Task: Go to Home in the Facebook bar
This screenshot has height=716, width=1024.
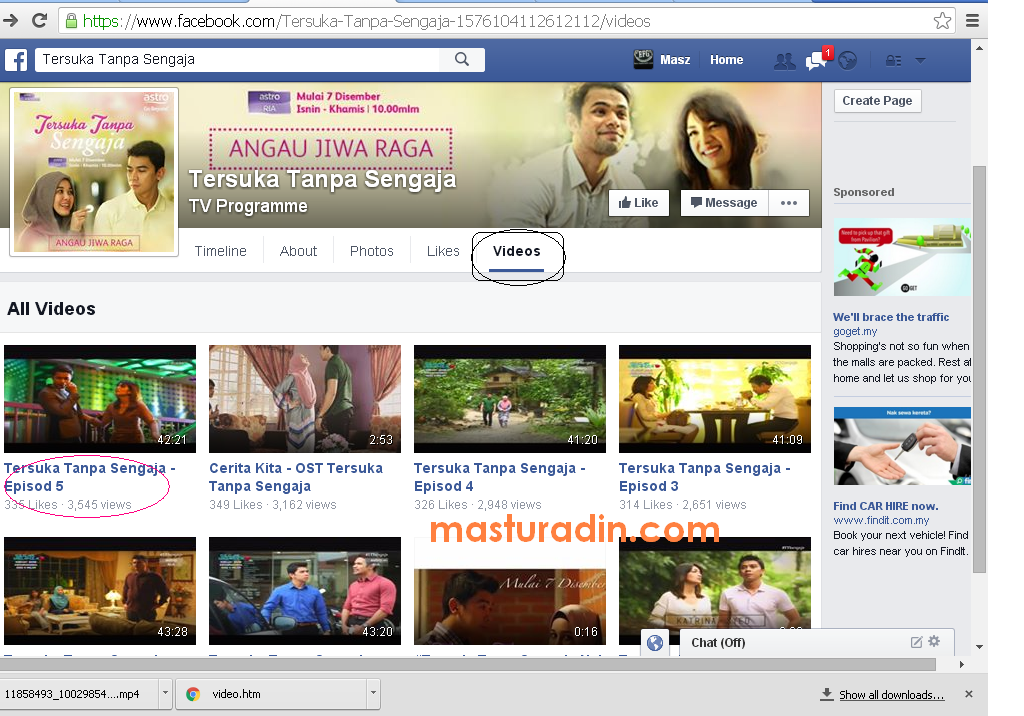Action: pyautogui.click(x=726, y=60)
